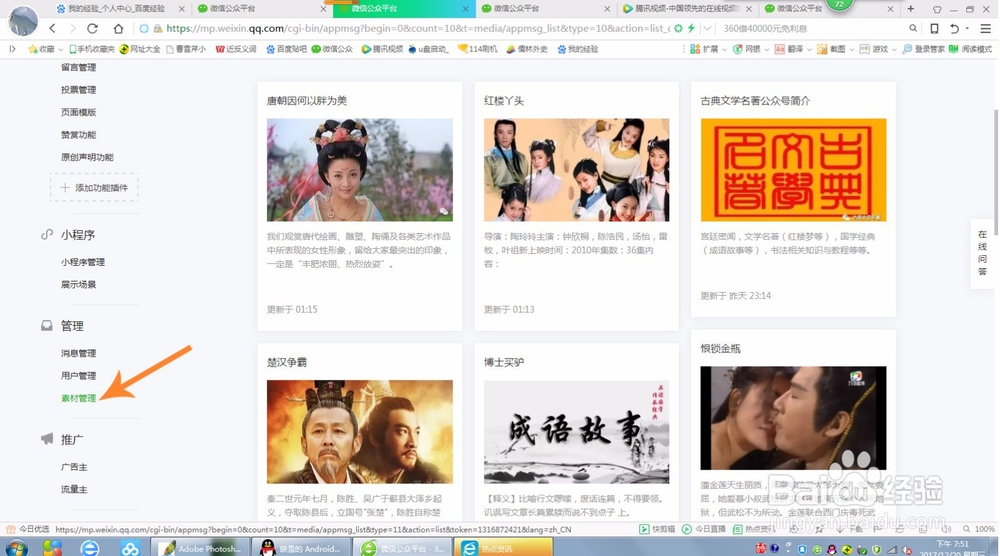The image size is (1000, 556).
Task: Open 赞赏功能 in the sidebar
Action: [x=78, y=135]
